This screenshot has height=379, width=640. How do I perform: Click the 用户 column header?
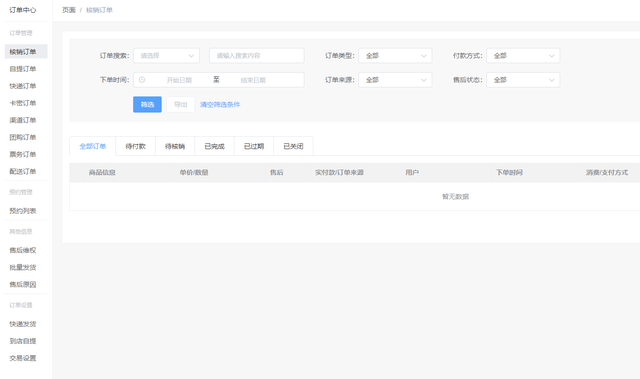[412, 173]
